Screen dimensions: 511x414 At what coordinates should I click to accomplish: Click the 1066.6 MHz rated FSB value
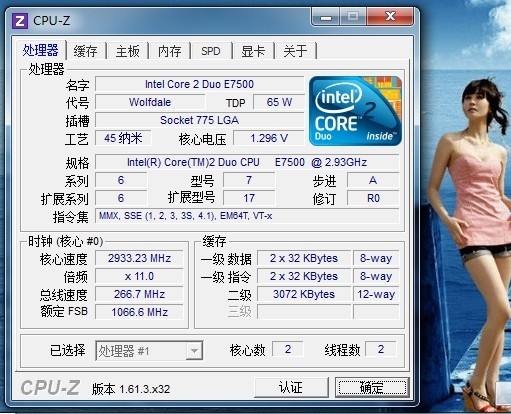pos(139,312)
